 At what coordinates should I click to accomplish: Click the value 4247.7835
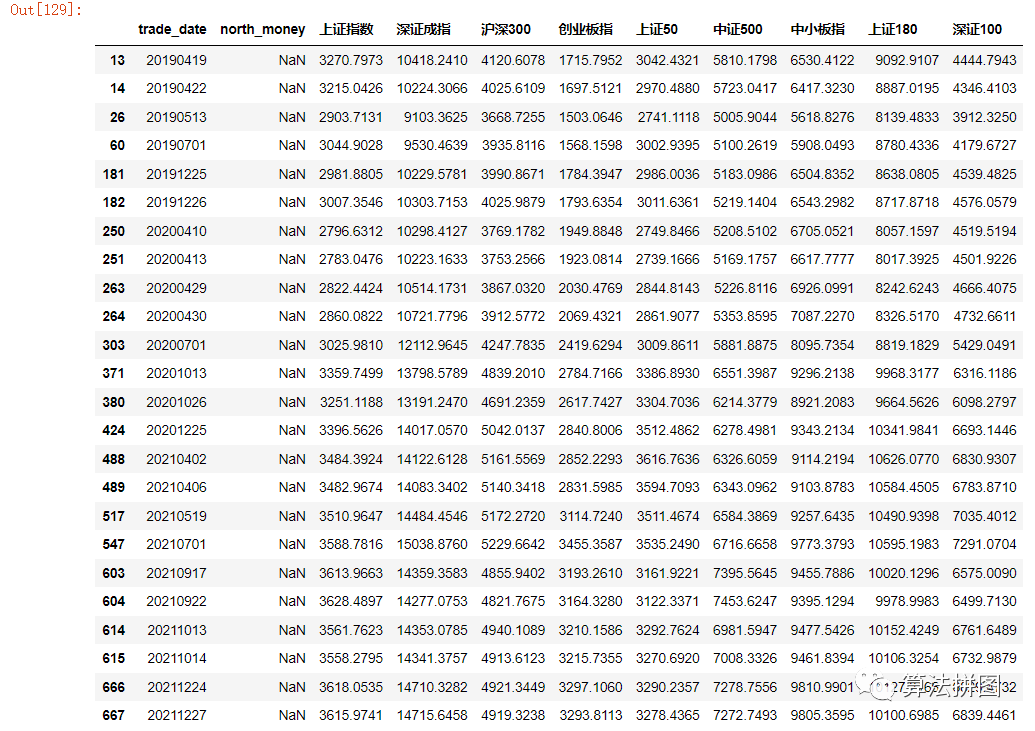[513, 345]
